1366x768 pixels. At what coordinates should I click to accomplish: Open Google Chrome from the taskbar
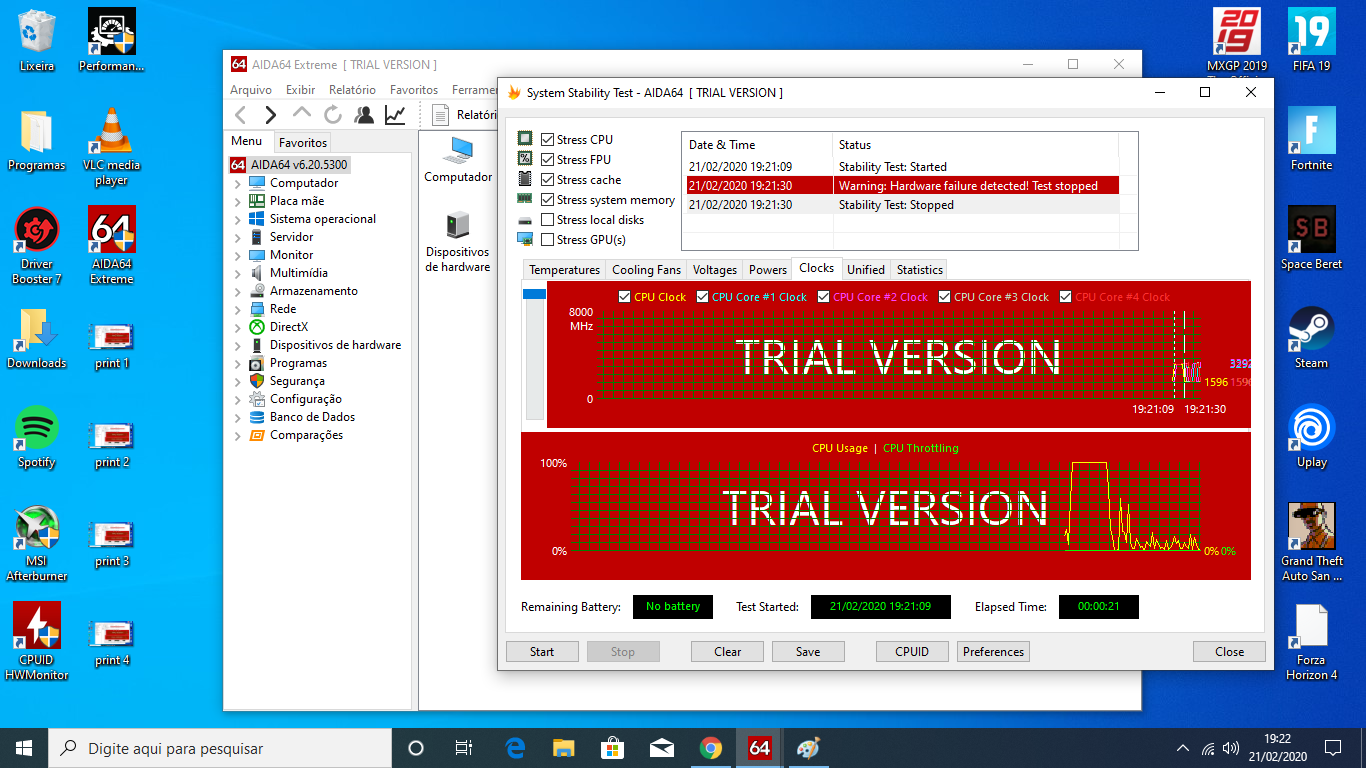click(x=711, y=748)
